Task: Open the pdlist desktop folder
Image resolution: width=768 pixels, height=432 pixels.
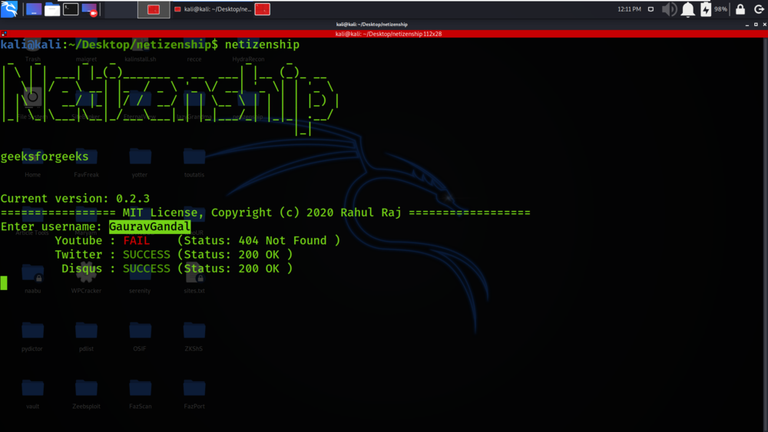Action: coord(86,336)
